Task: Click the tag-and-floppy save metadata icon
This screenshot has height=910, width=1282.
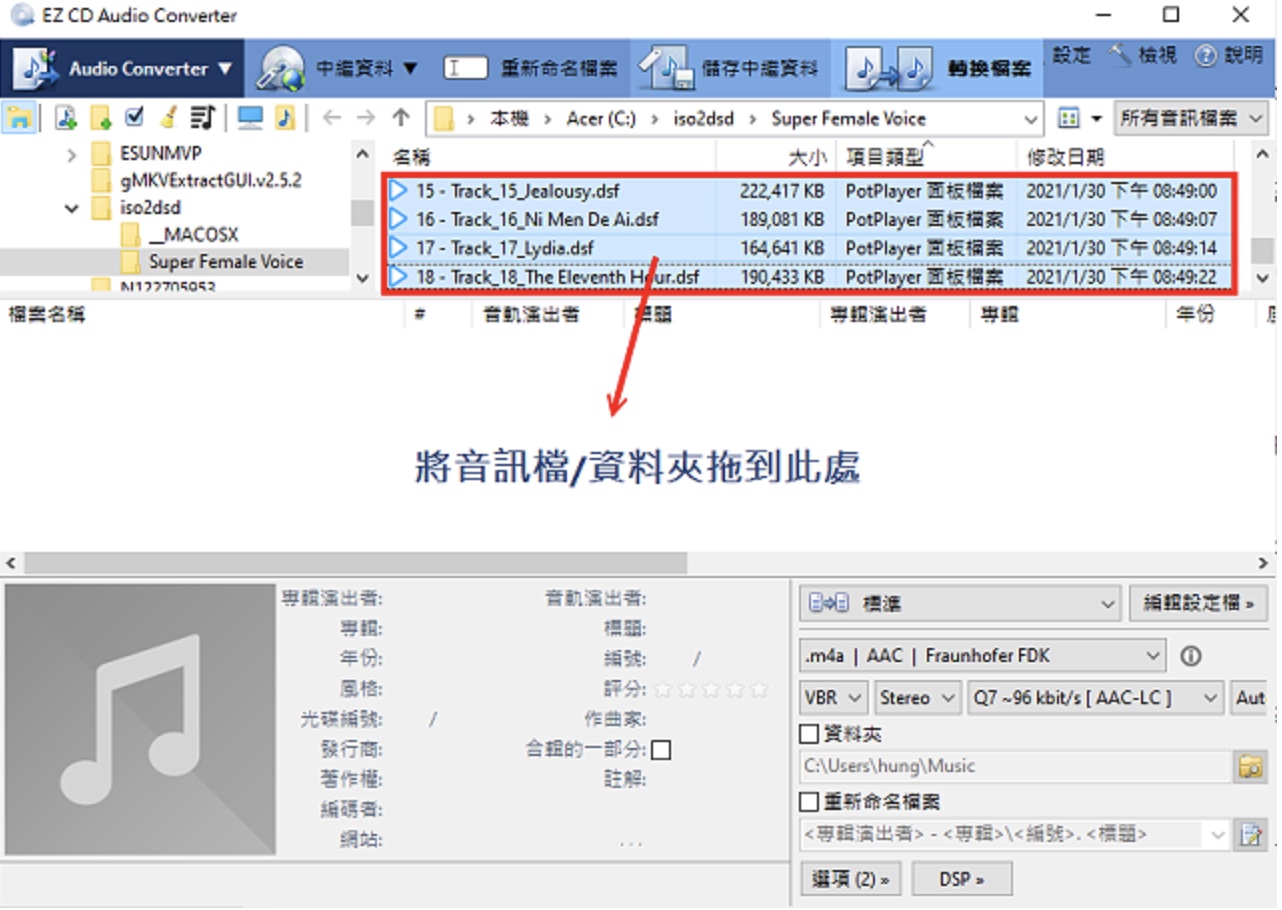Action: click(x=667, y=68)
